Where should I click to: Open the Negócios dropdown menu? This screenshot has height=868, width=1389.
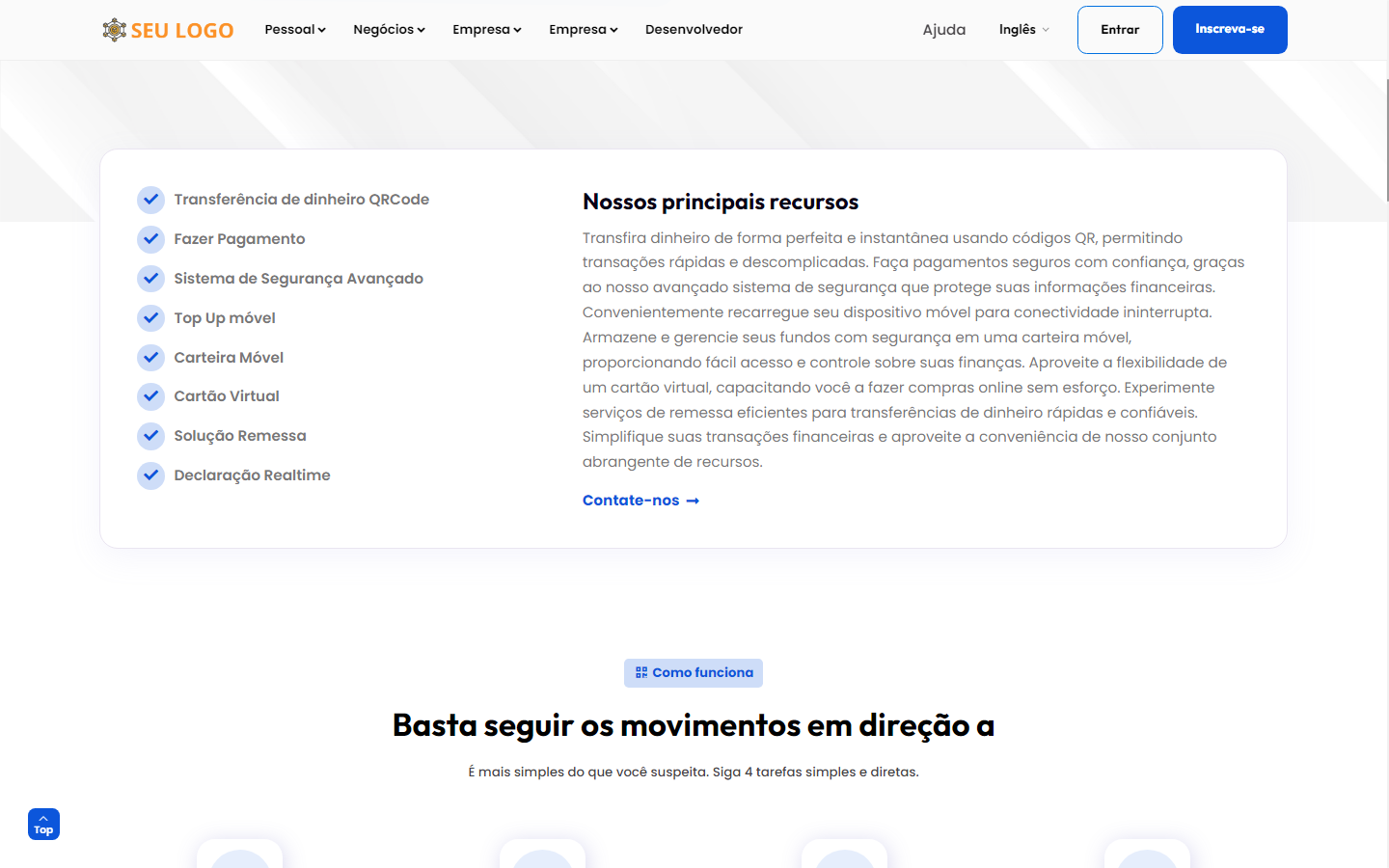pyautogui.click(x=389, y=30)
